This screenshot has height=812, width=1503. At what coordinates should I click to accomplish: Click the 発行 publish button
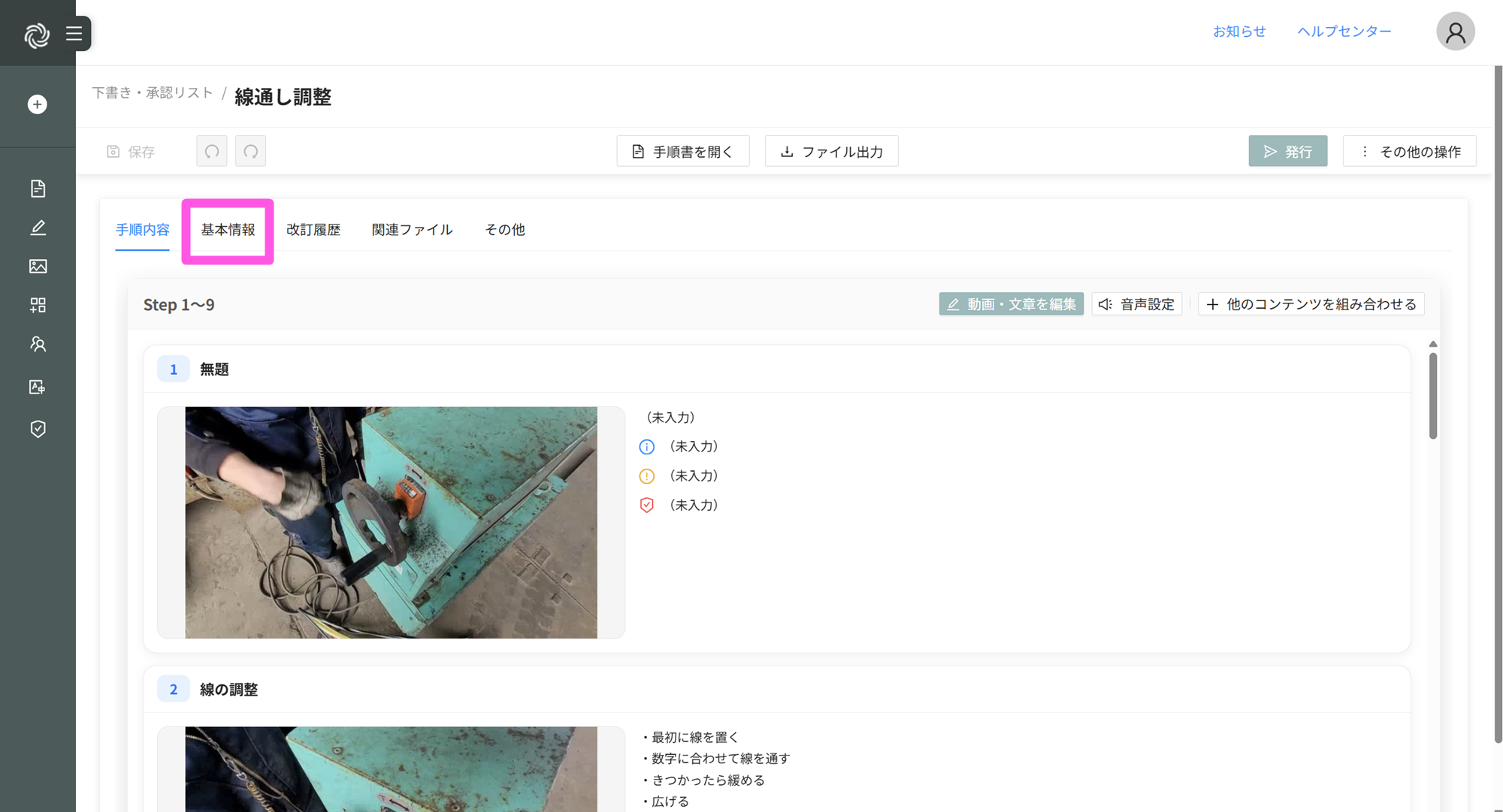(x=1287, y=151)
